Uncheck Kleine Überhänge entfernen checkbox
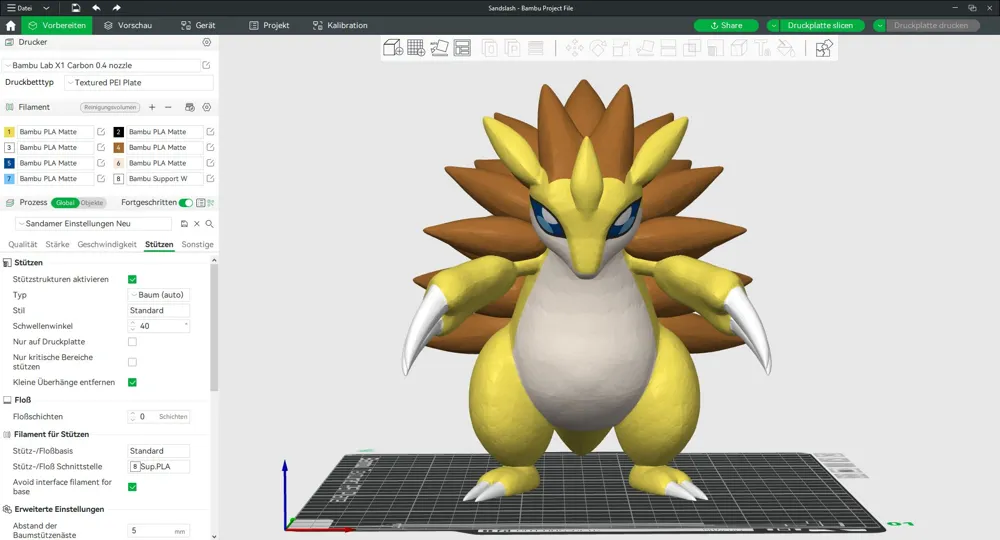Image resolution: width=1000 pixels, height=540 pixels. pos(132,383)
